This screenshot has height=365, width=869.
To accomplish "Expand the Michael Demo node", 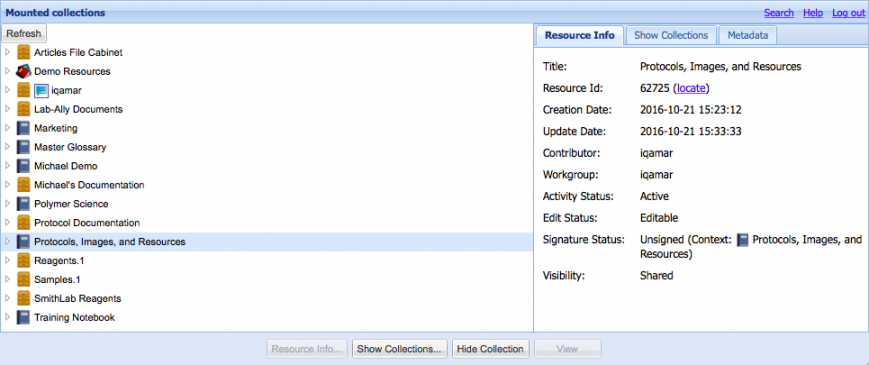I will click(7, 166).
